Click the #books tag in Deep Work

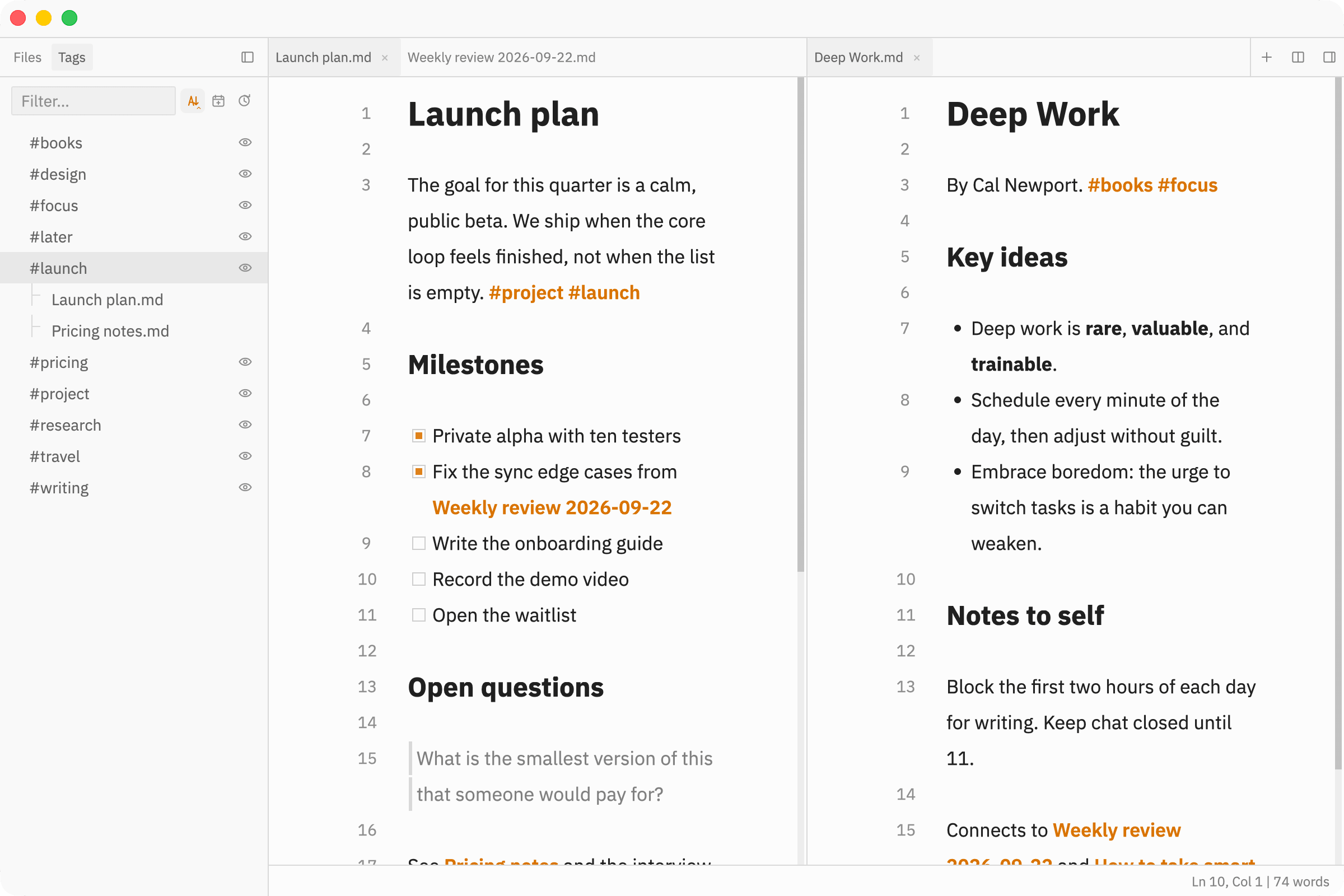(x=1120, y=186)
